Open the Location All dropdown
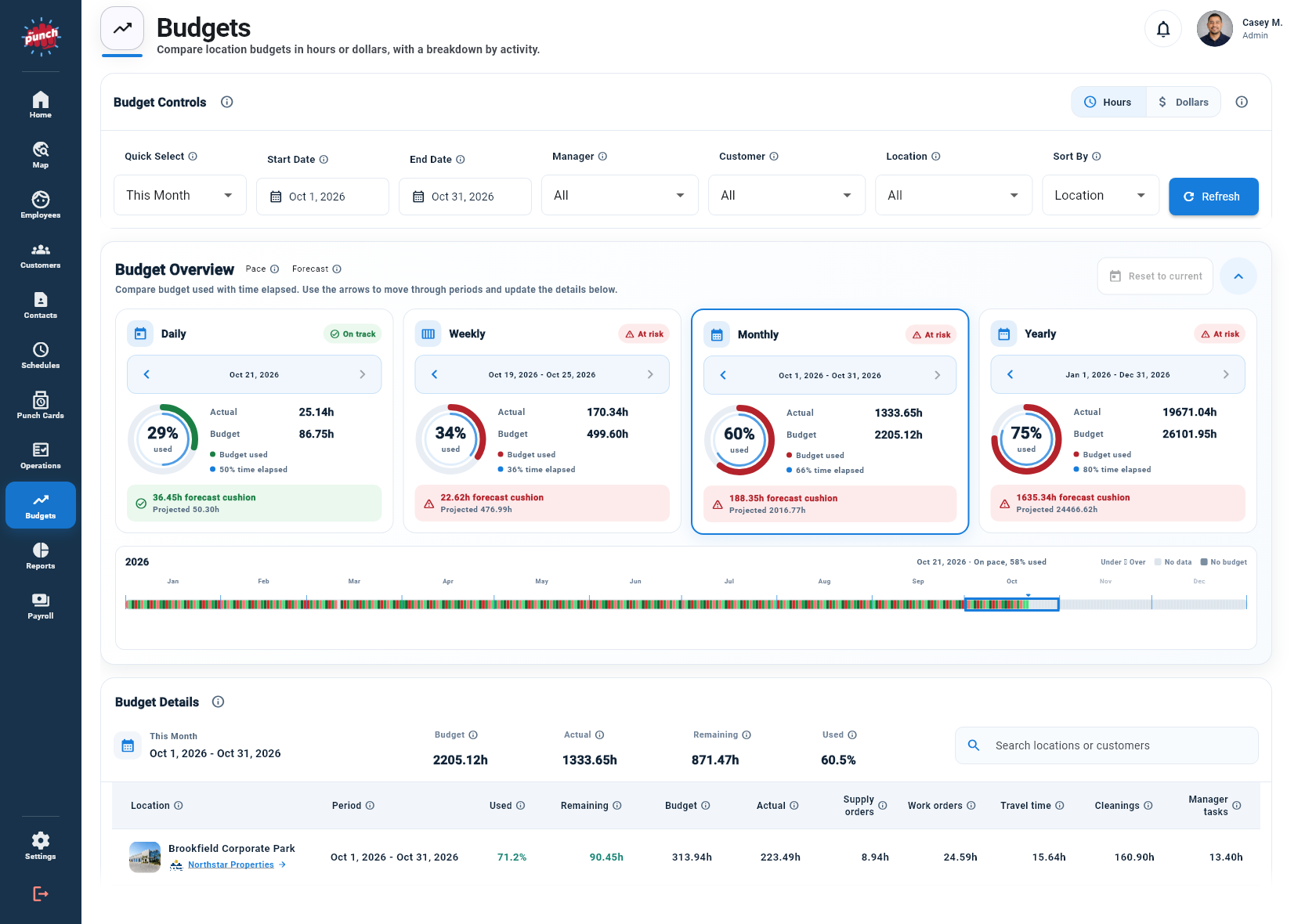 (x=954, y=195)
